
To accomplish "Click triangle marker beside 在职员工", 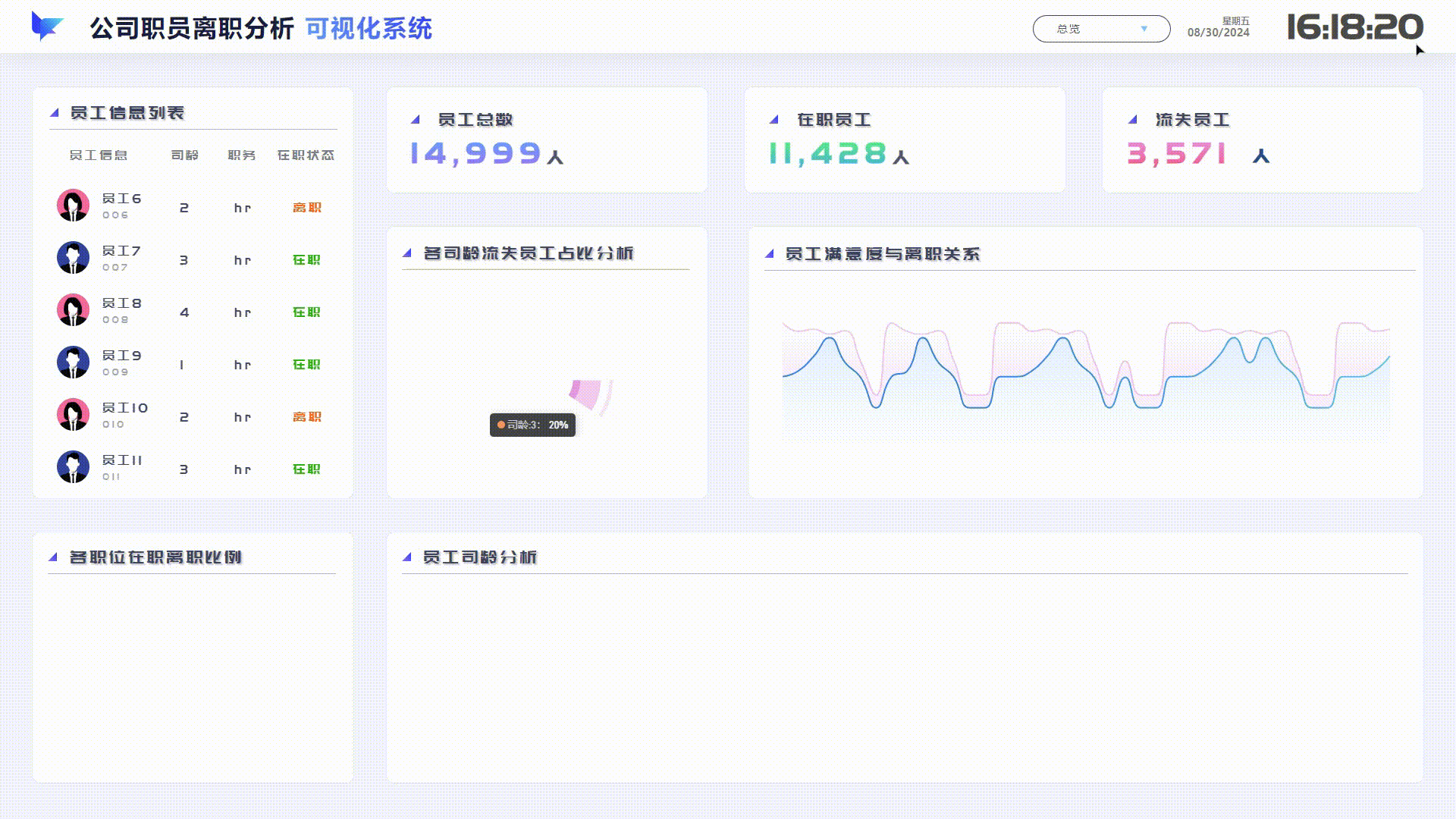I will pyautogui.click(x=773, y=120).
